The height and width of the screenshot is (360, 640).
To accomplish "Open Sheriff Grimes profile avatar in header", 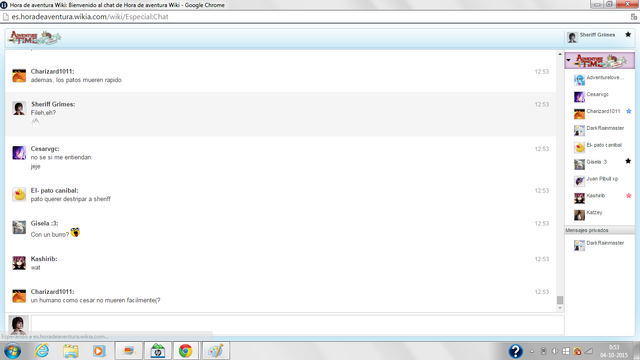I will 572,38.
